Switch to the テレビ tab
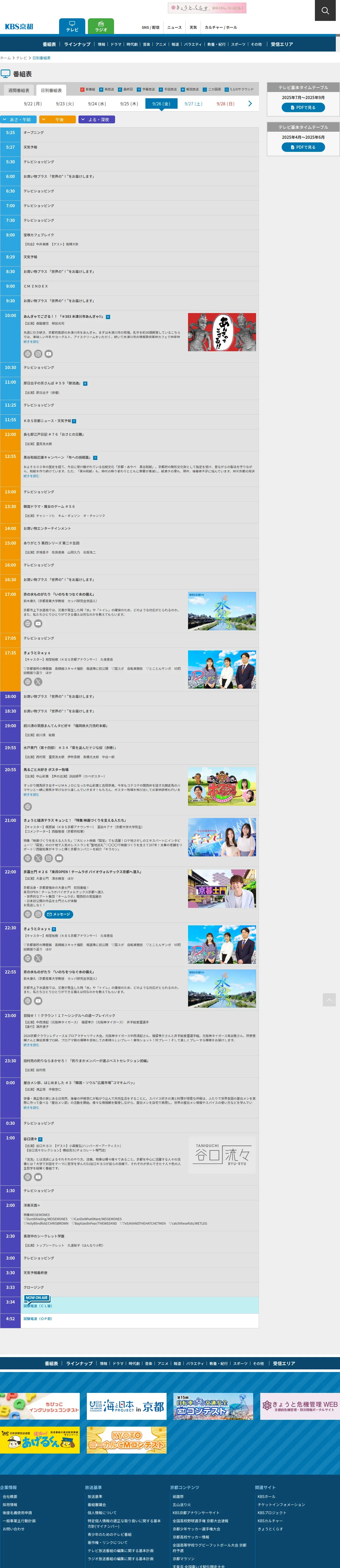Screen dimensions: 340x1568 click(72, 26)
